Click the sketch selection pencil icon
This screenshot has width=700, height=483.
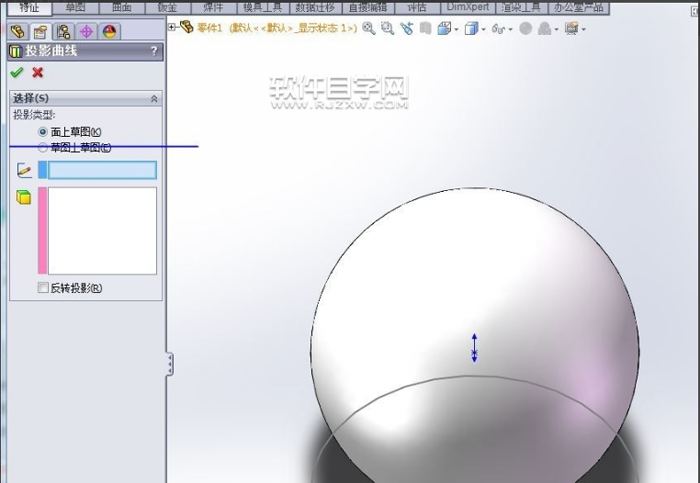click(24, 170)
